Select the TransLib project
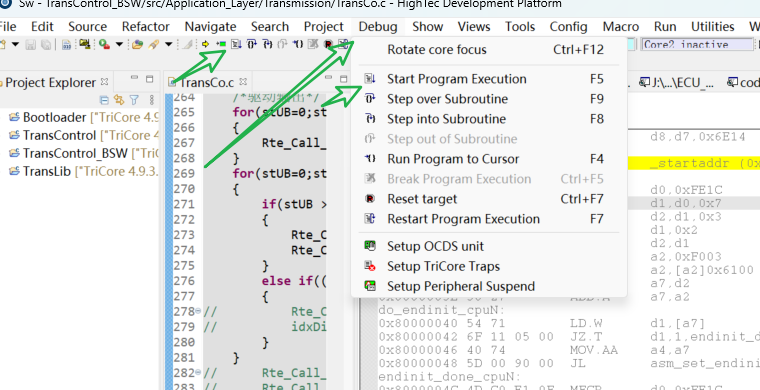760x390 pixels. point(83,171)
